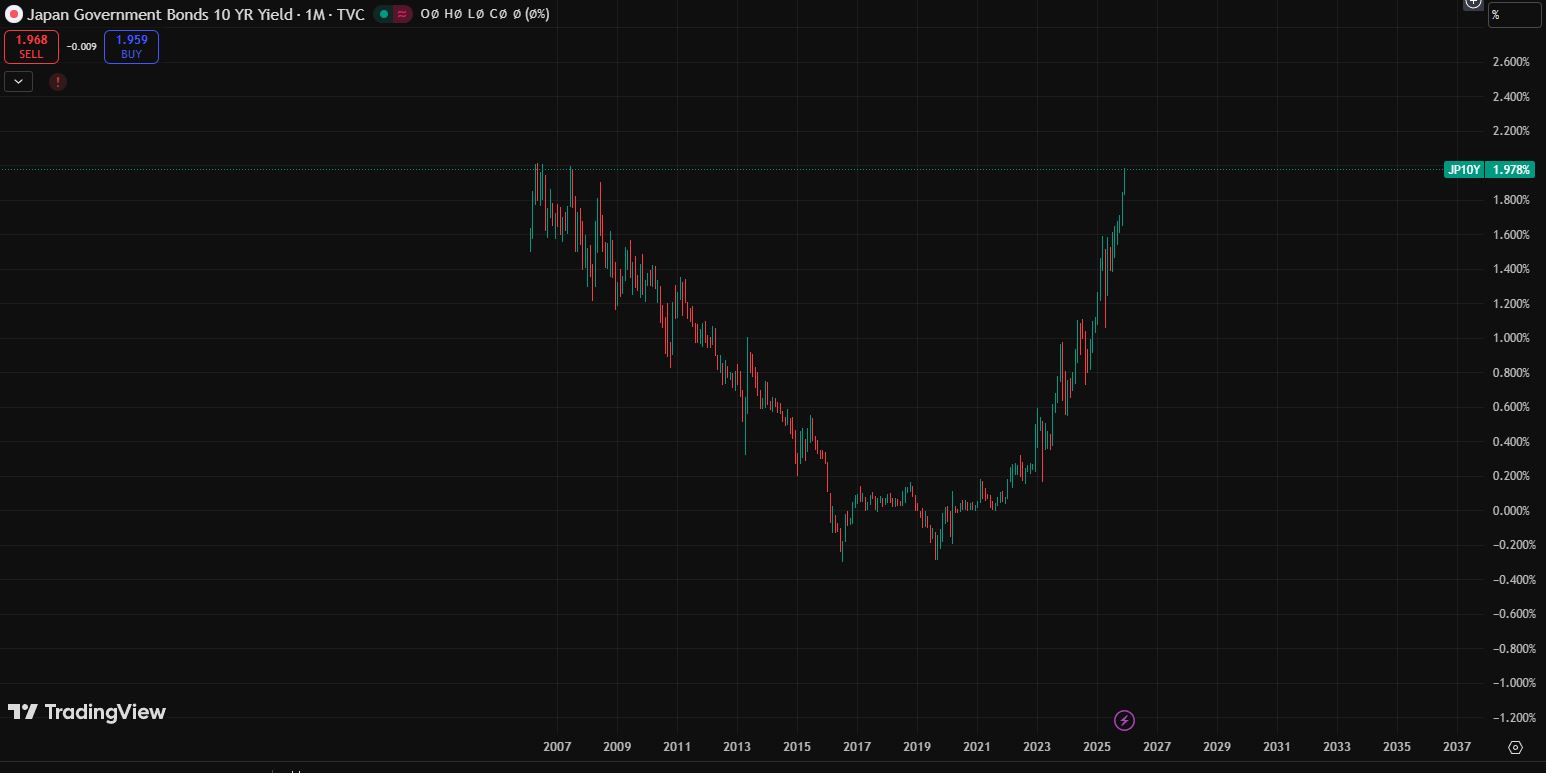Click the 2017 time axis label
Viewport: 1546px width, 773px height.
(857, 747)
